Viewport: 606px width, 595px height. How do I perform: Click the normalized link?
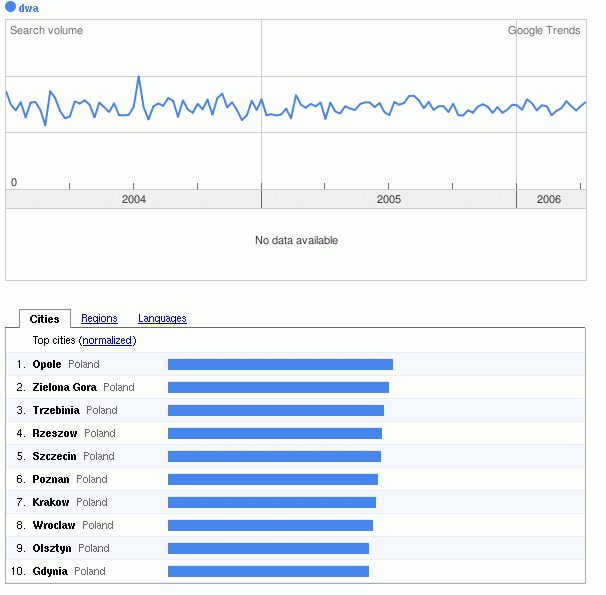click(108, 341)
